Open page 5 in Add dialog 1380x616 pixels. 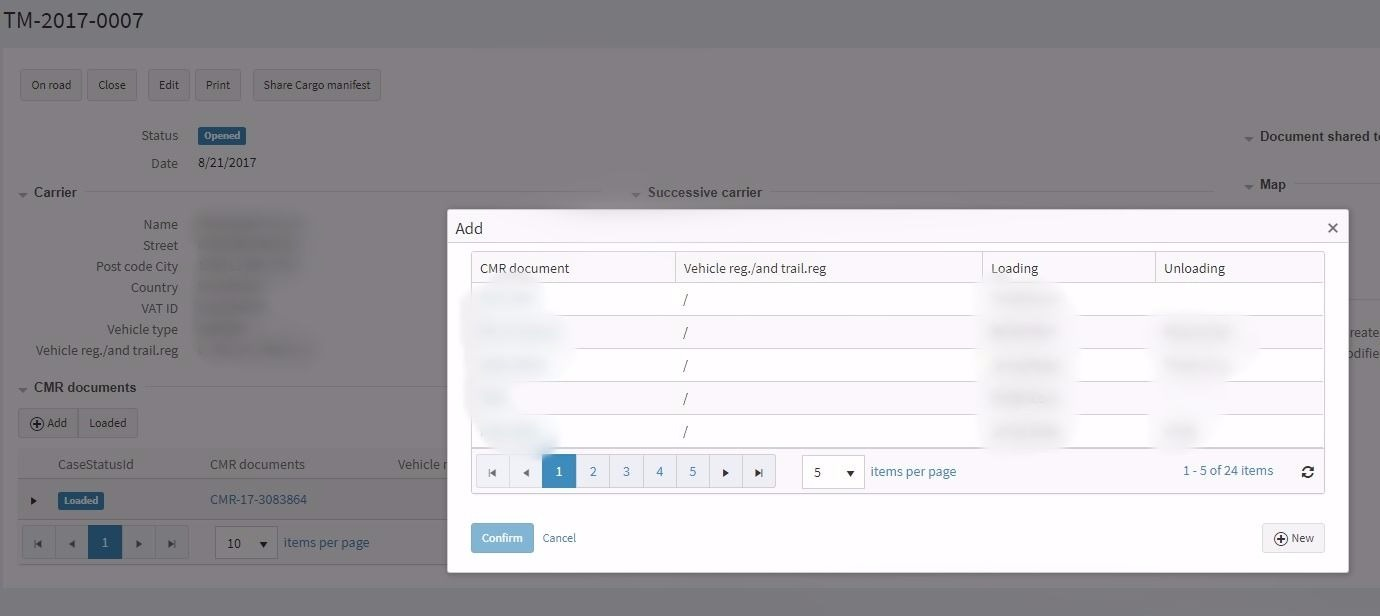click(692, 472)
